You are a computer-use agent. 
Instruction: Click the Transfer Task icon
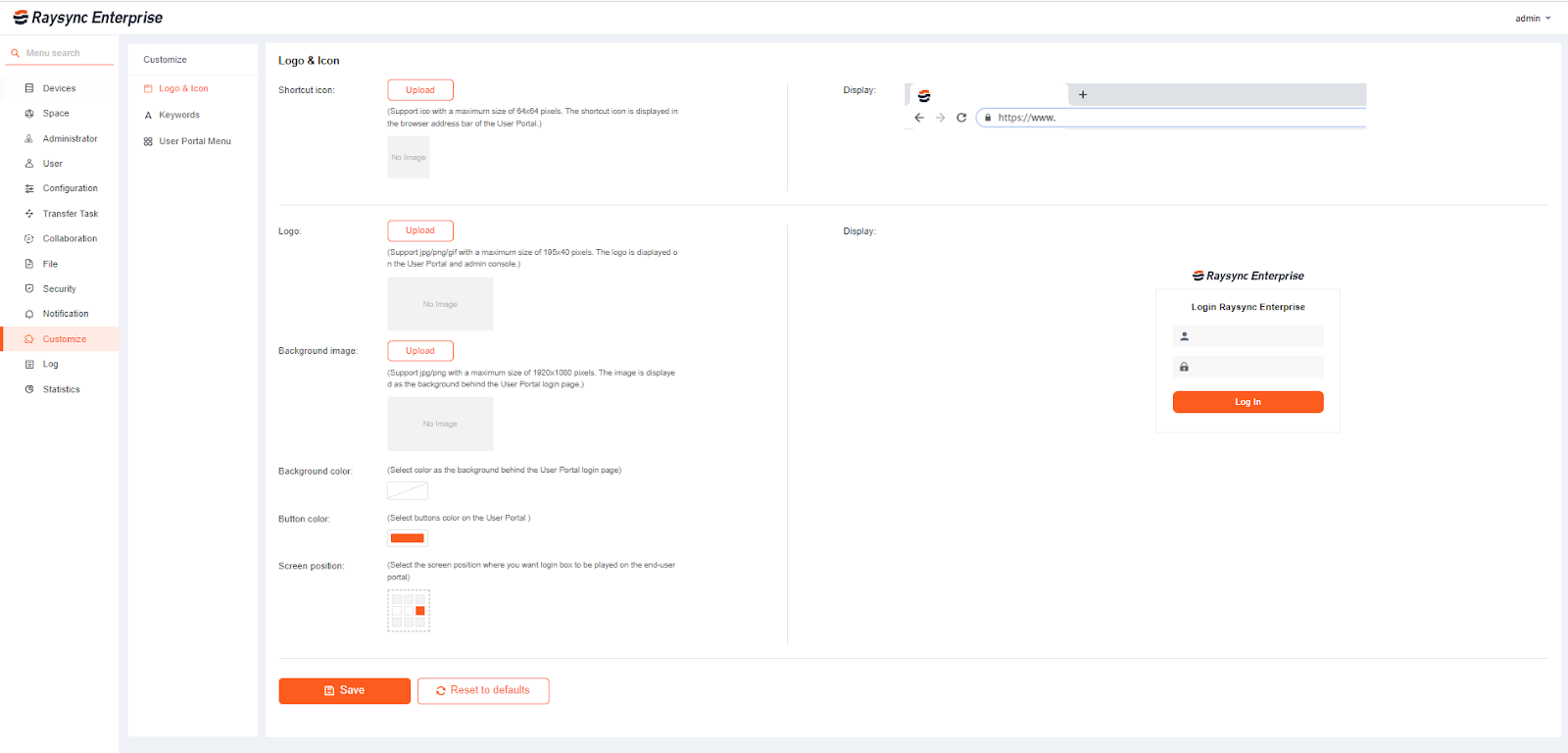tap(29, 214)
